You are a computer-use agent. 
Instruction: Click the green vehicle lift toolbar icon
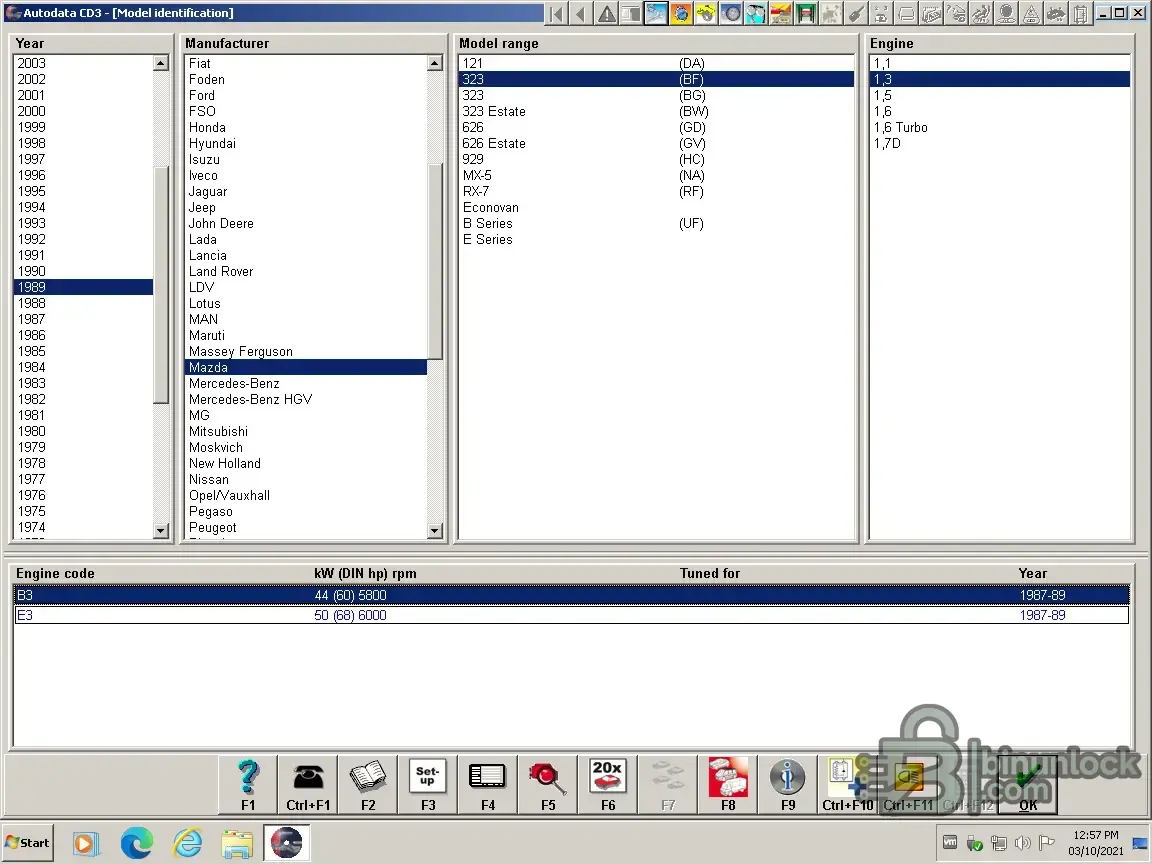coord(806,13)
